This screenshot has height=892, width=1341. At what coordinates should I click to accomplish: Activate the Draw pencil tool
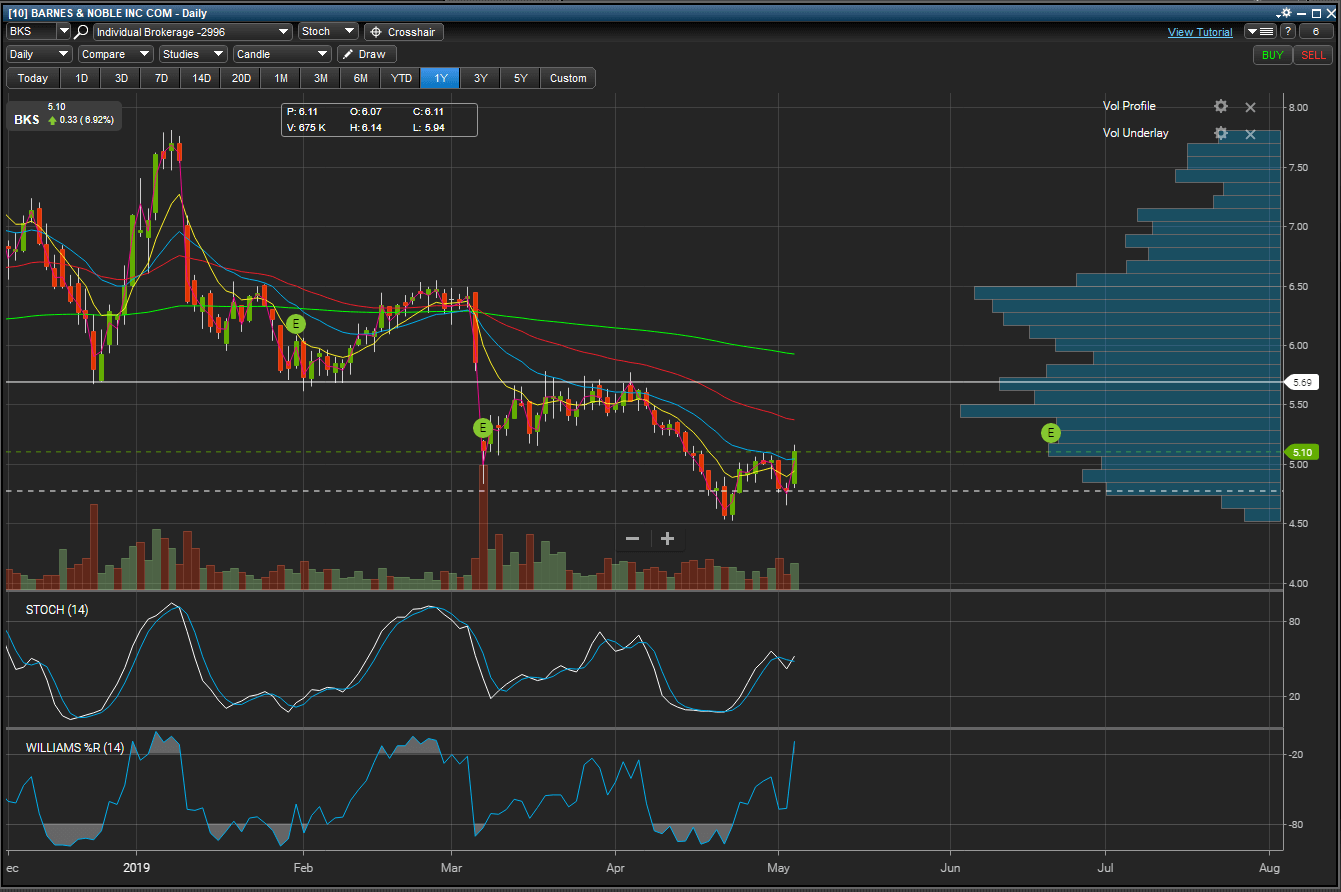click(367, 54)
